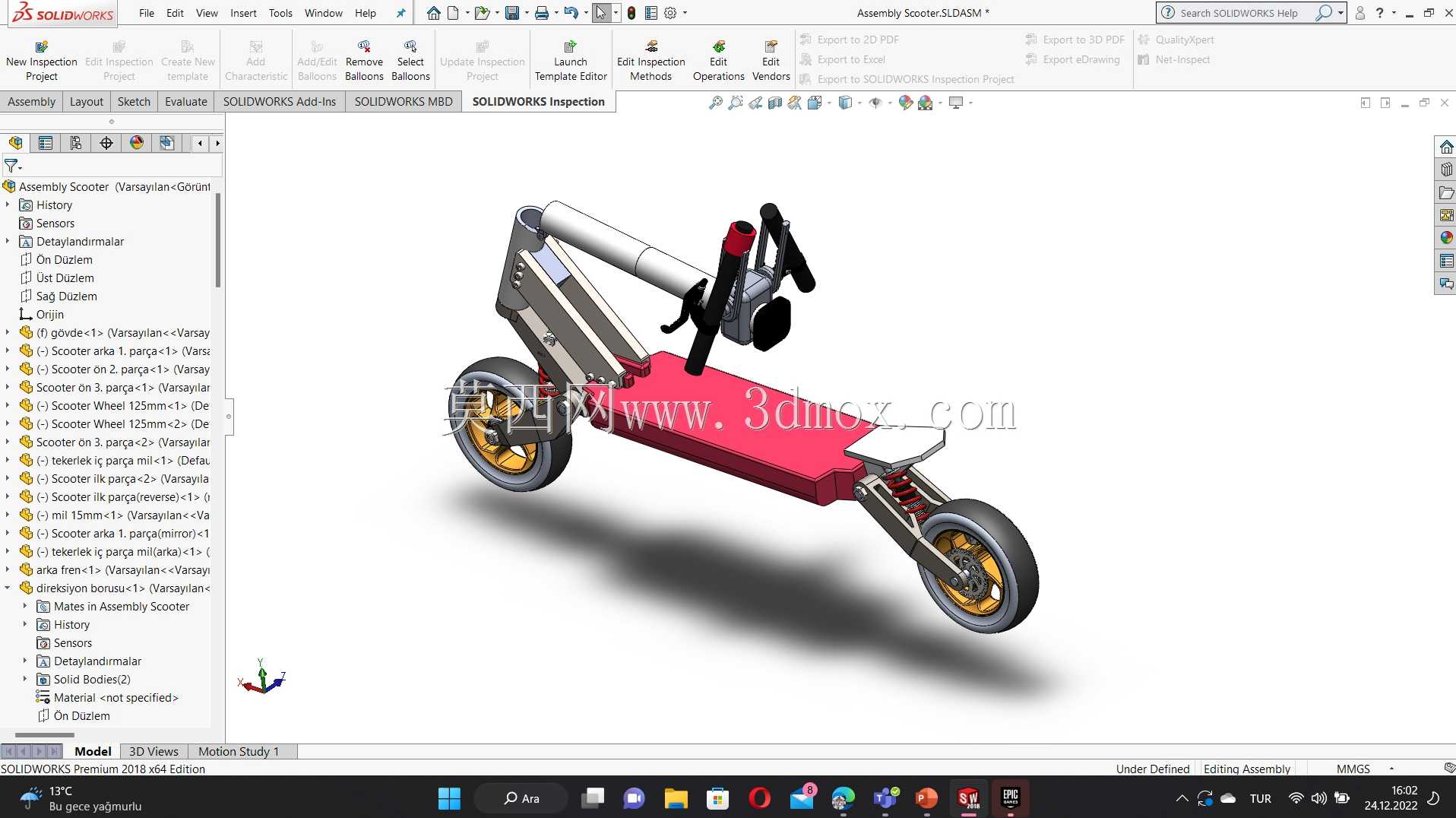
Task: Open the Tools menu
Action: [280, 13]
